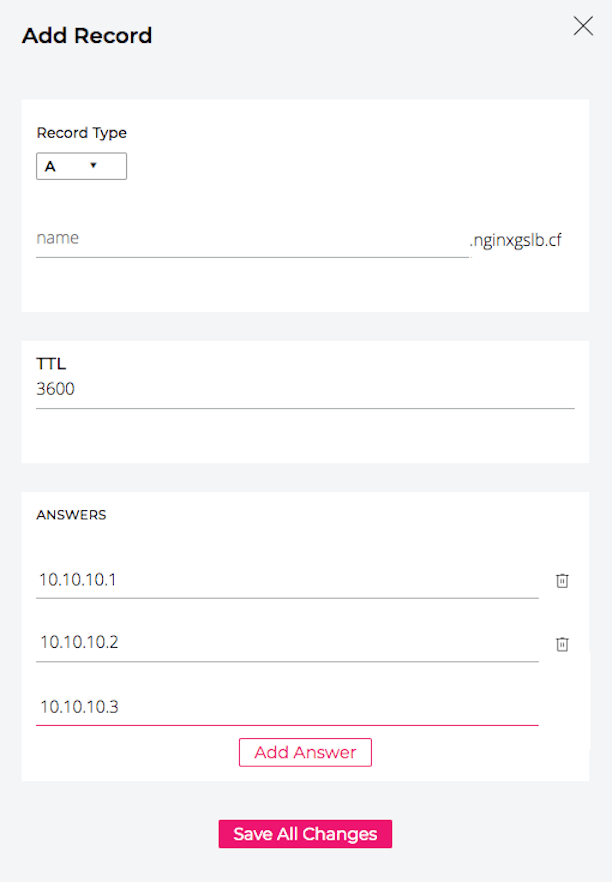
Task: Click the Add Record dialog title
Action: (86, 35)
